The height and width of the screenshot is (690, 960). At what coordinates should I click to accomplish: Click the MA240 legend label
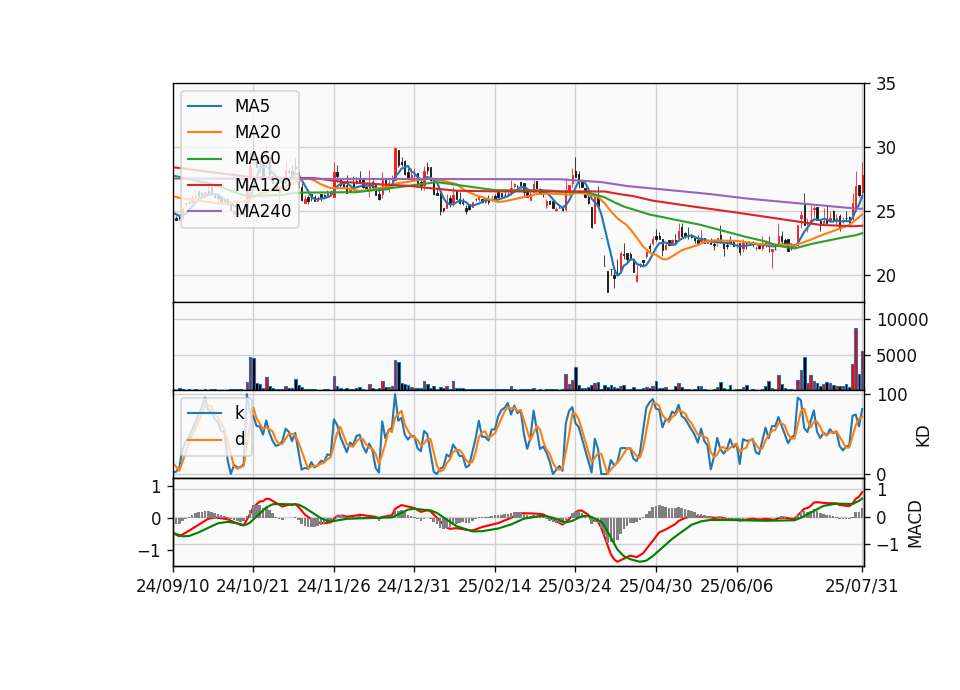(x=263, y=211)
